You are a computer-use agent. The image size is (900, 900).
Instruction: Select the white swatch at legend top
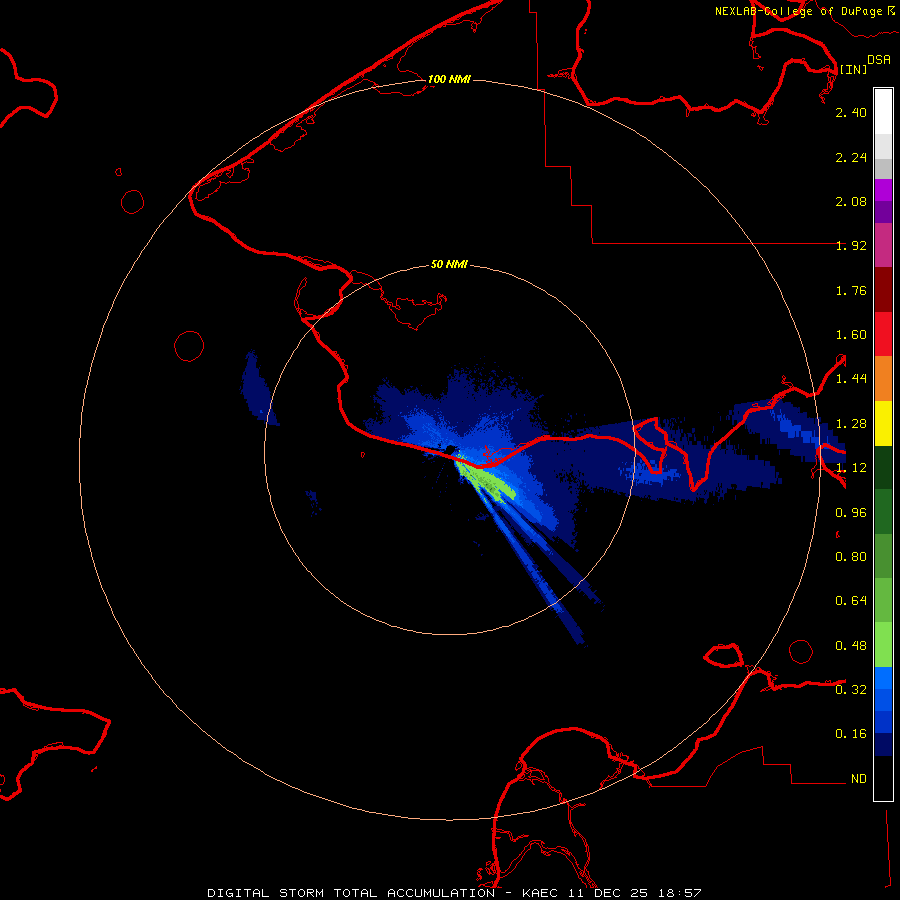883,111
